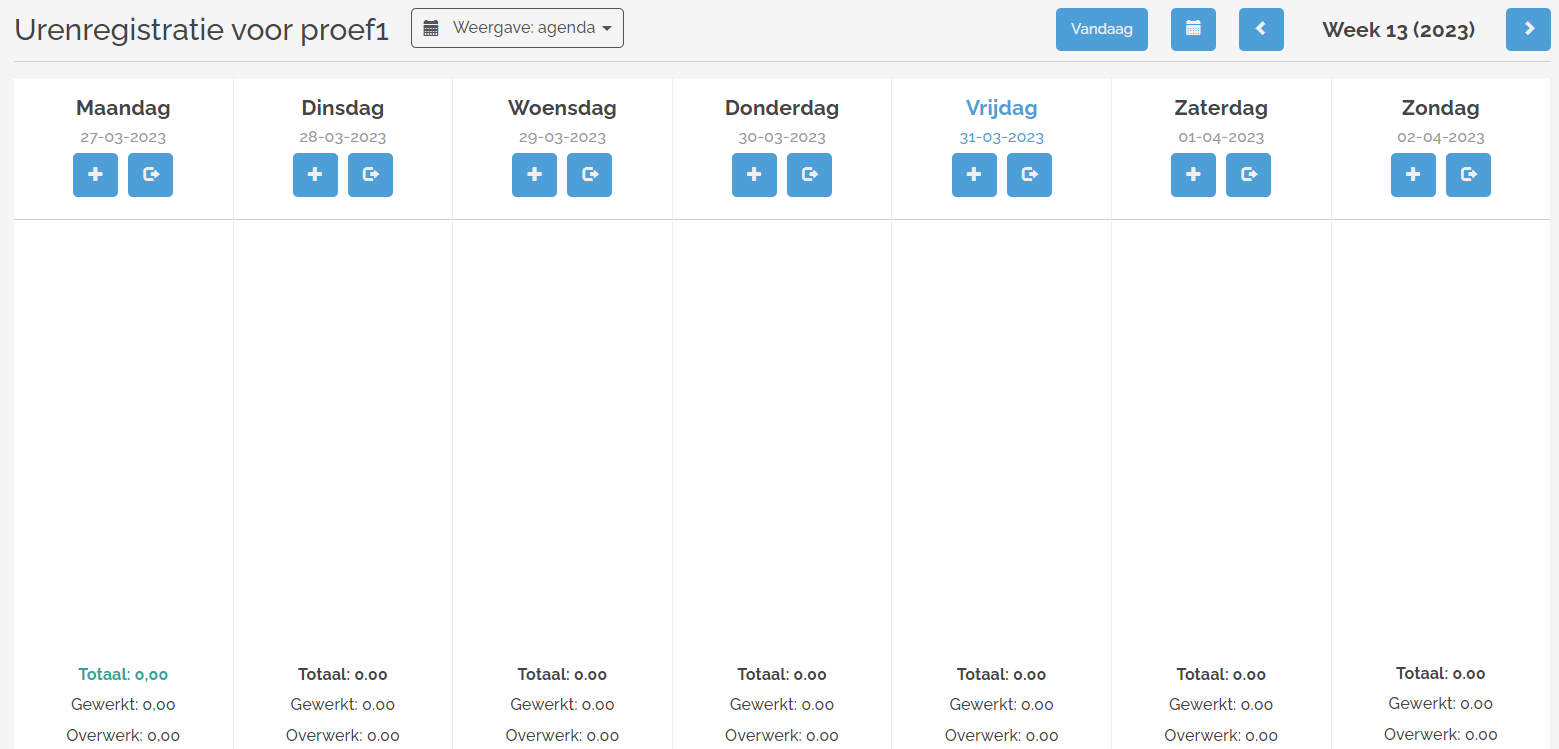
Task: Click Gewerkt: 0.00 in the Zaterdag column
Action: 1221,705
